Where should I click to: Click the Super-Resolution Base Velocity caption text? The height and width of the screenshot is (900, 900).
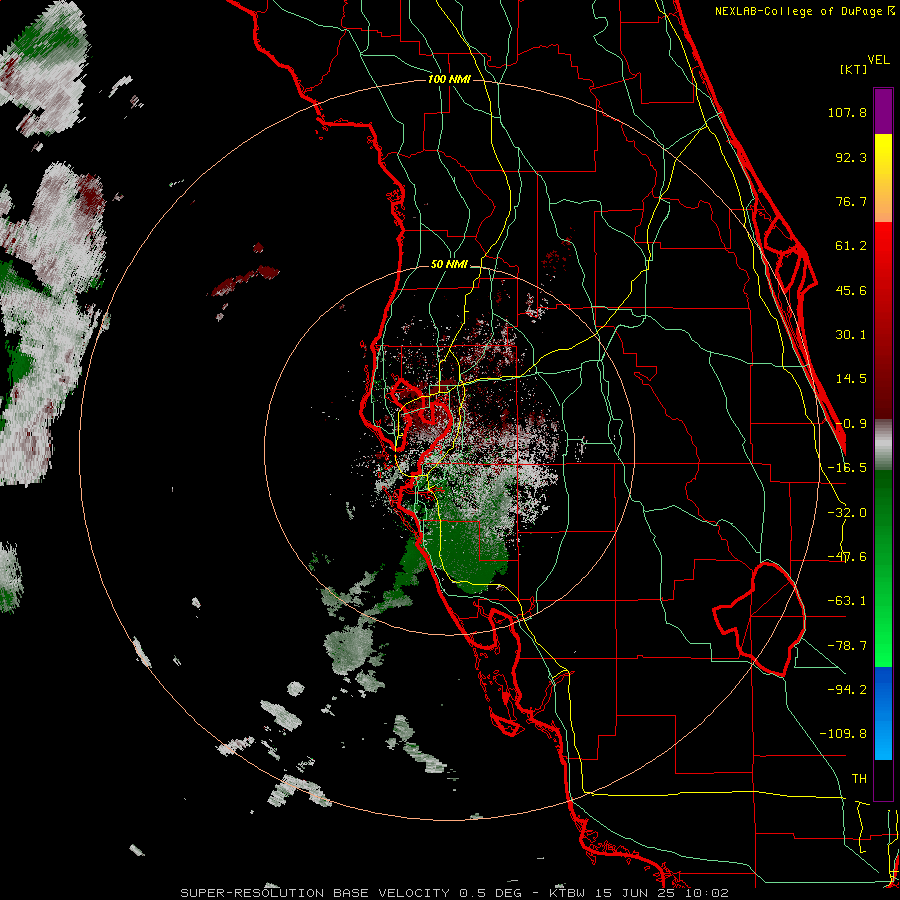pos(454,893)
